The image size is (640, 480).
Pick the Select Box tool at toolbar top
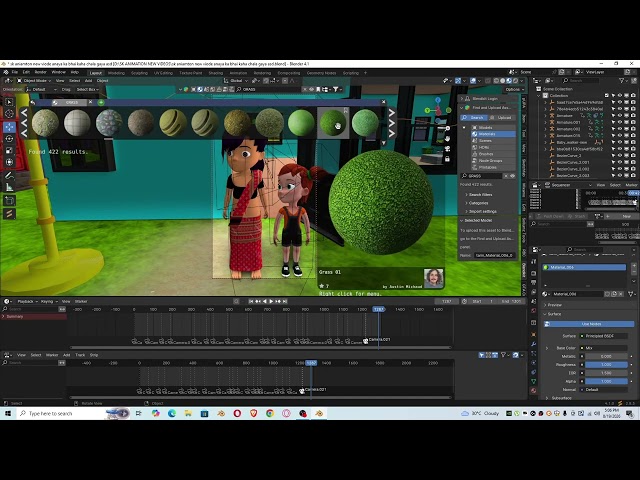click(9, 102)
